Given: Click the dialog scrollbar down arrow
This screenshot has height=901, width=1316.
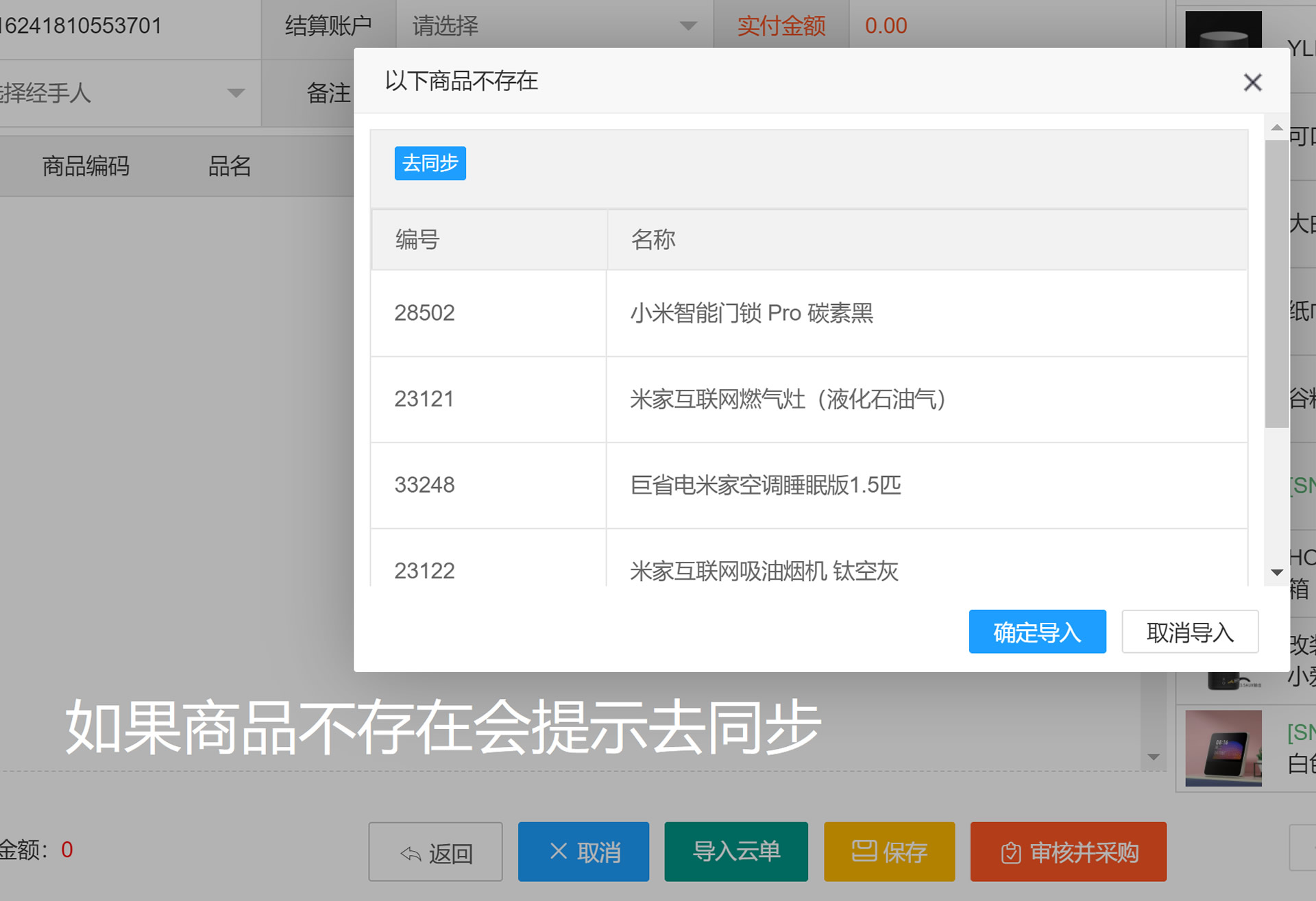Looking at the screenshot, I should [x=1276, y=572].
